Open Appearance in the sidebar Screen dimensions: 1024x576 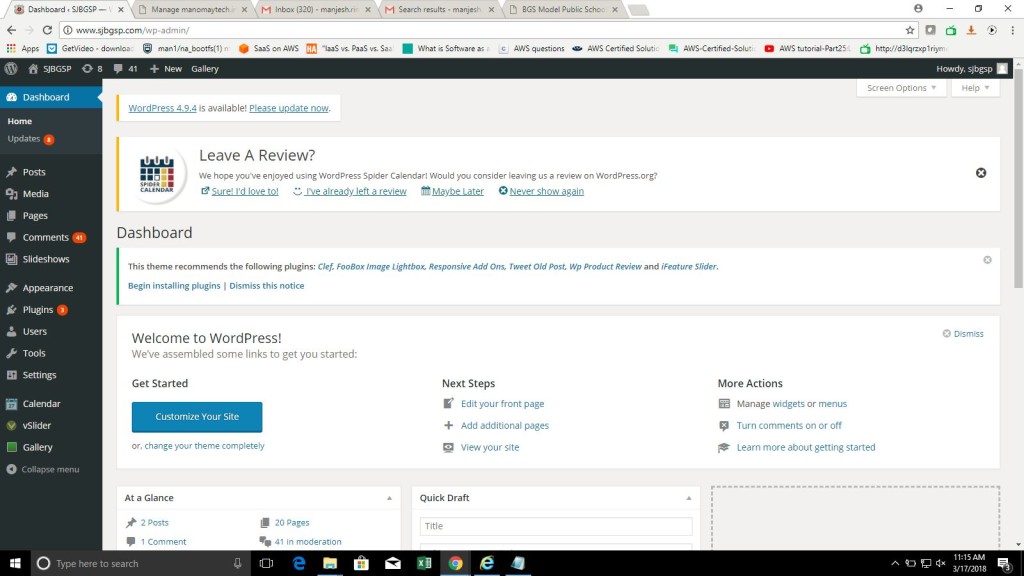(48, 288)
